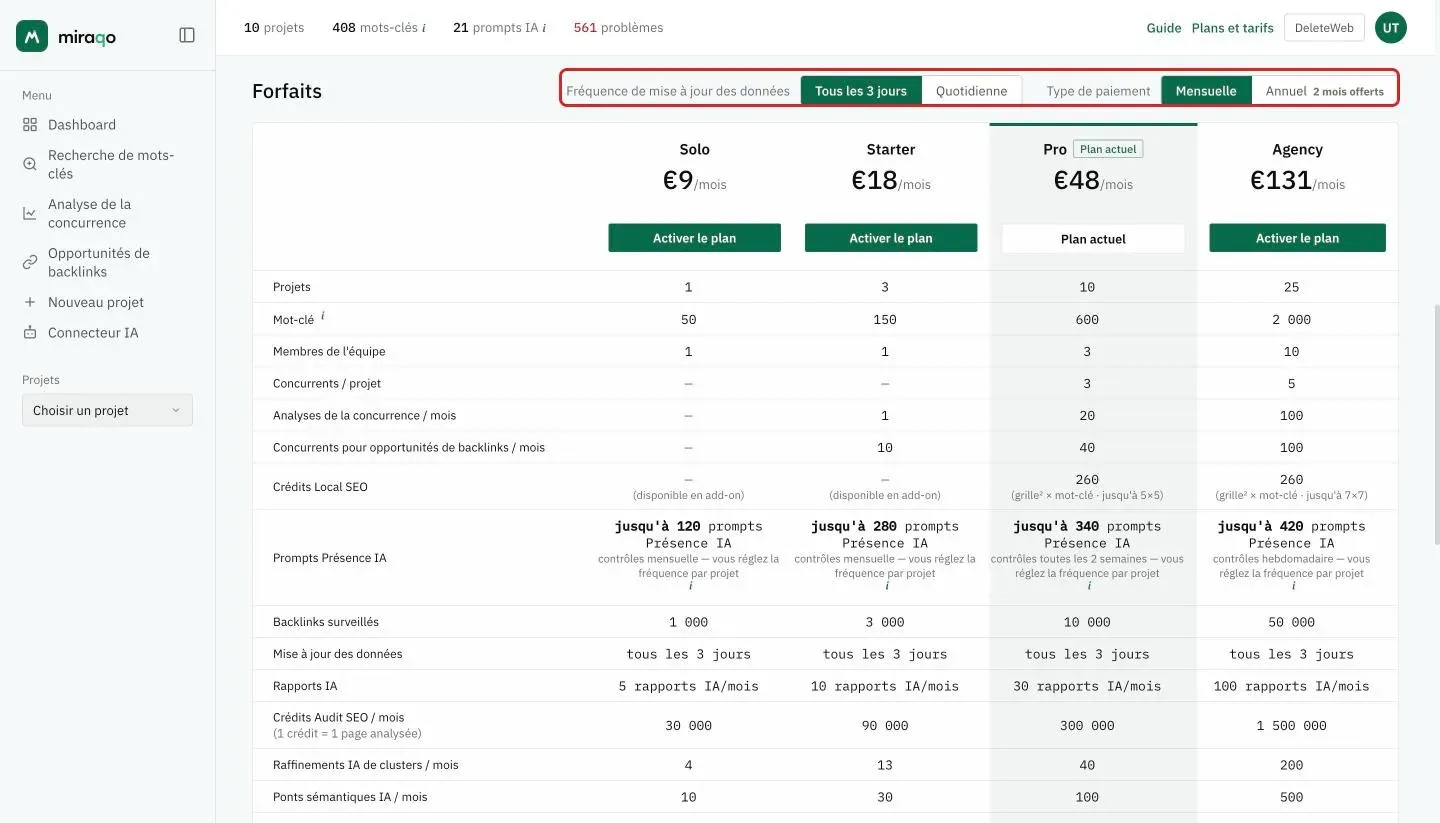
Task: Click the '10 projets' counter
Action: pos(274,28)
